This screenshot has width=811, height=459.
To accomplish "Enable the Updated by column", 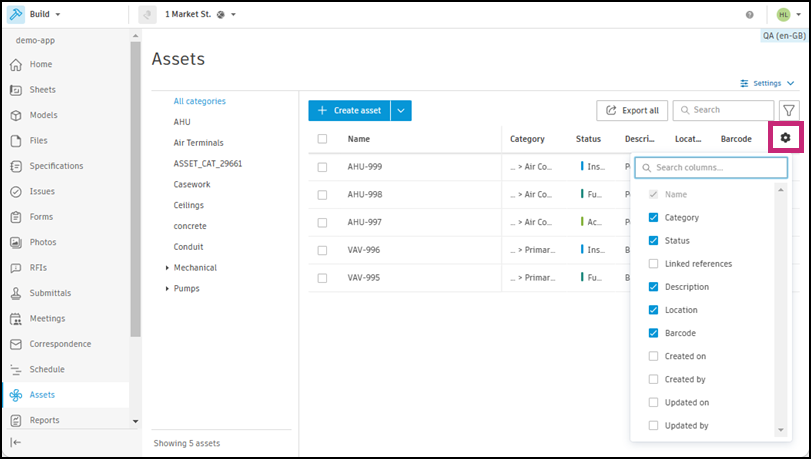I will click(x=653, y=426).
